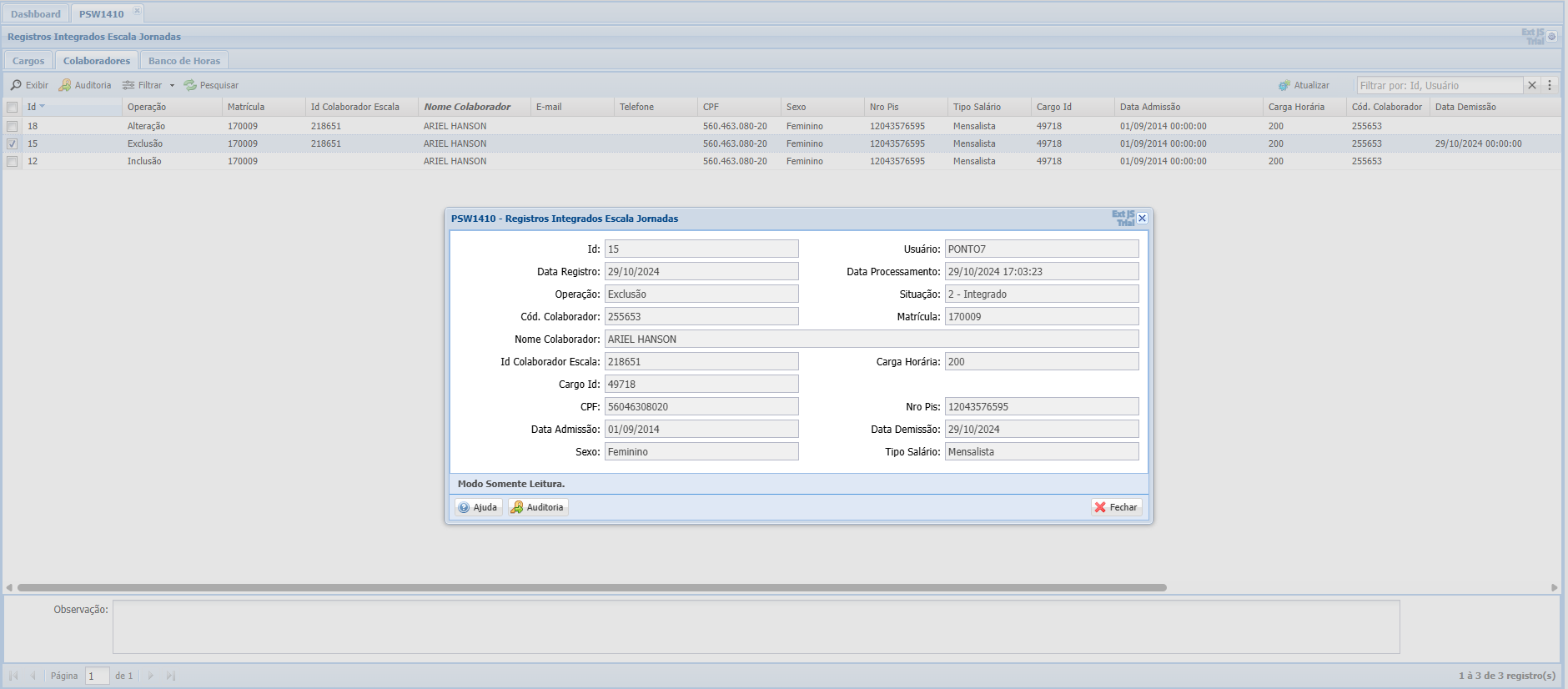Image resolution: width=1568 pixels, height=689 pixels.
Task: Switch to the Banco de Horas tab
Action: (x=184, y=61)
